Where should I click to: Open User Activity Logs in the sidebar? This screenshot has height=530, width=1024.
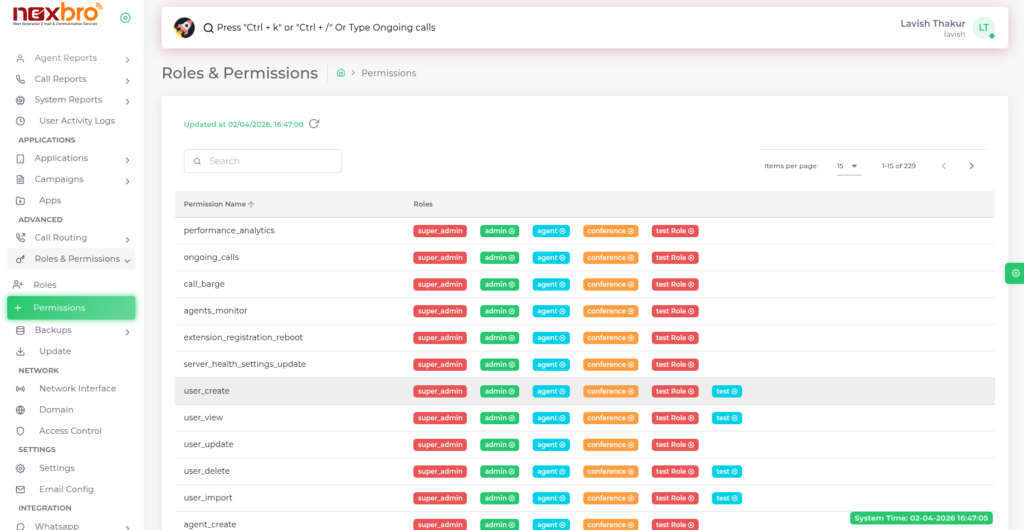coord(76,121)
